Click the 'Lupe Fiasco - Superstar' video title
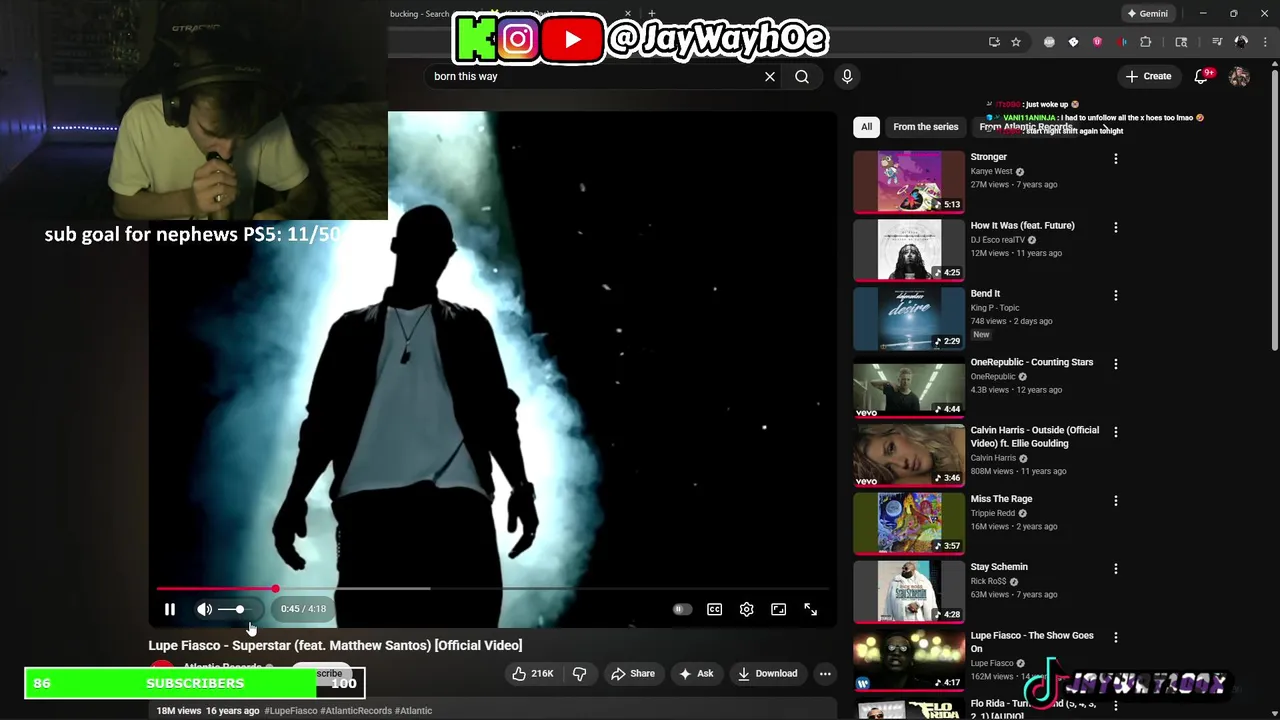1280x720 pixels. point(335,646)
